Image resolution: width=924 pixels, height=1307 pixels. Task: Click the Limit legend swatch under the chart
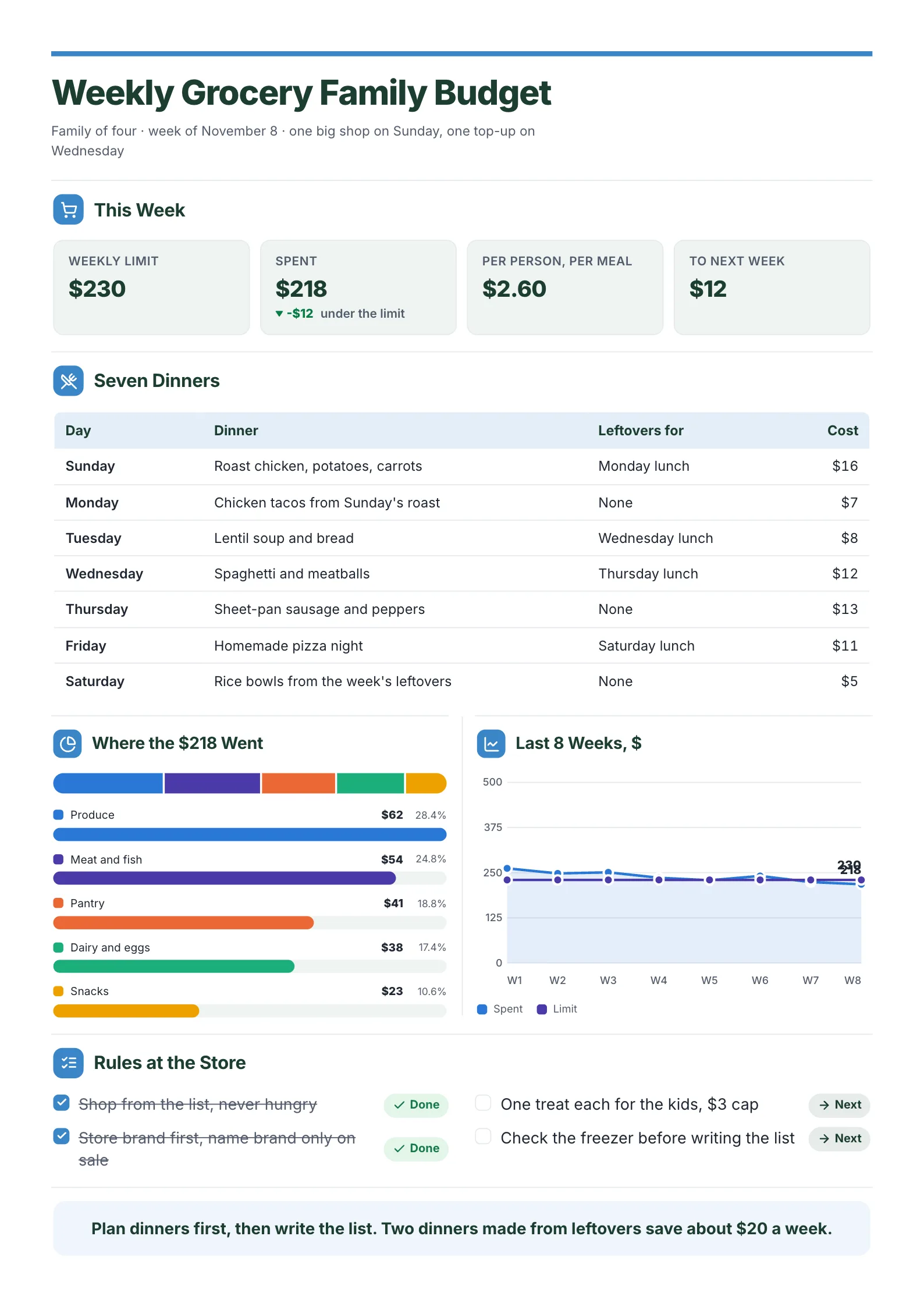pyautogui.click(x=542, y=1009)
